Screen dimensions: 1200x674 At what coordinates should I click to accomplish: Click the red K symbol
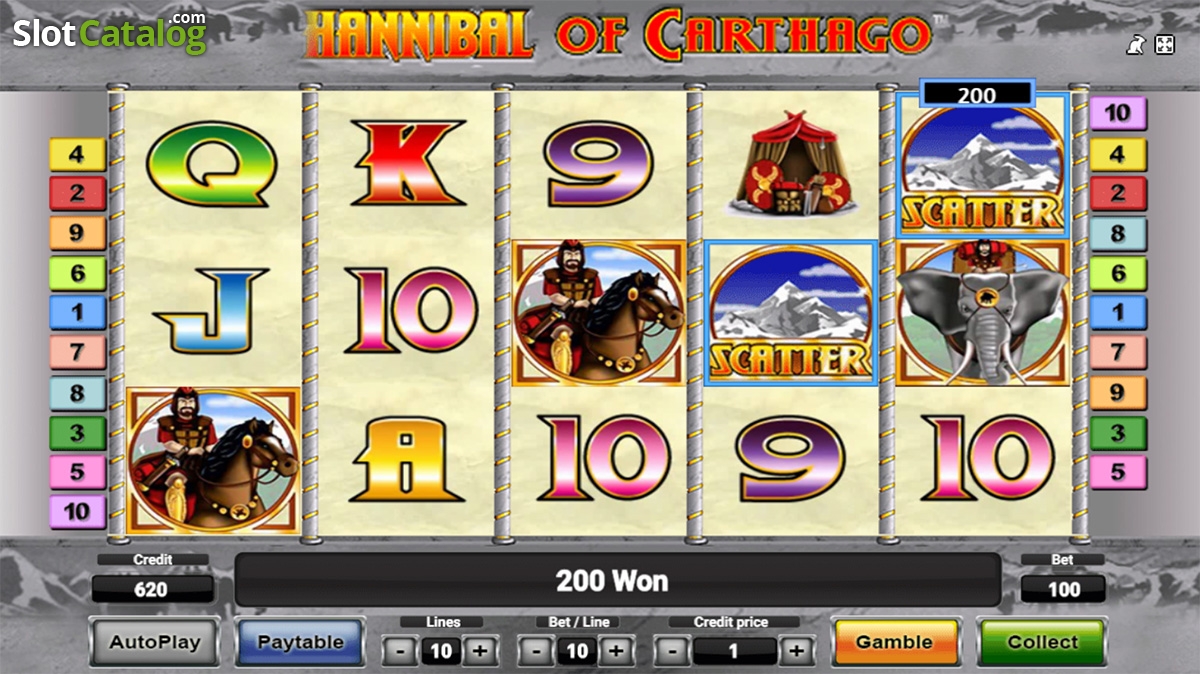405,163
